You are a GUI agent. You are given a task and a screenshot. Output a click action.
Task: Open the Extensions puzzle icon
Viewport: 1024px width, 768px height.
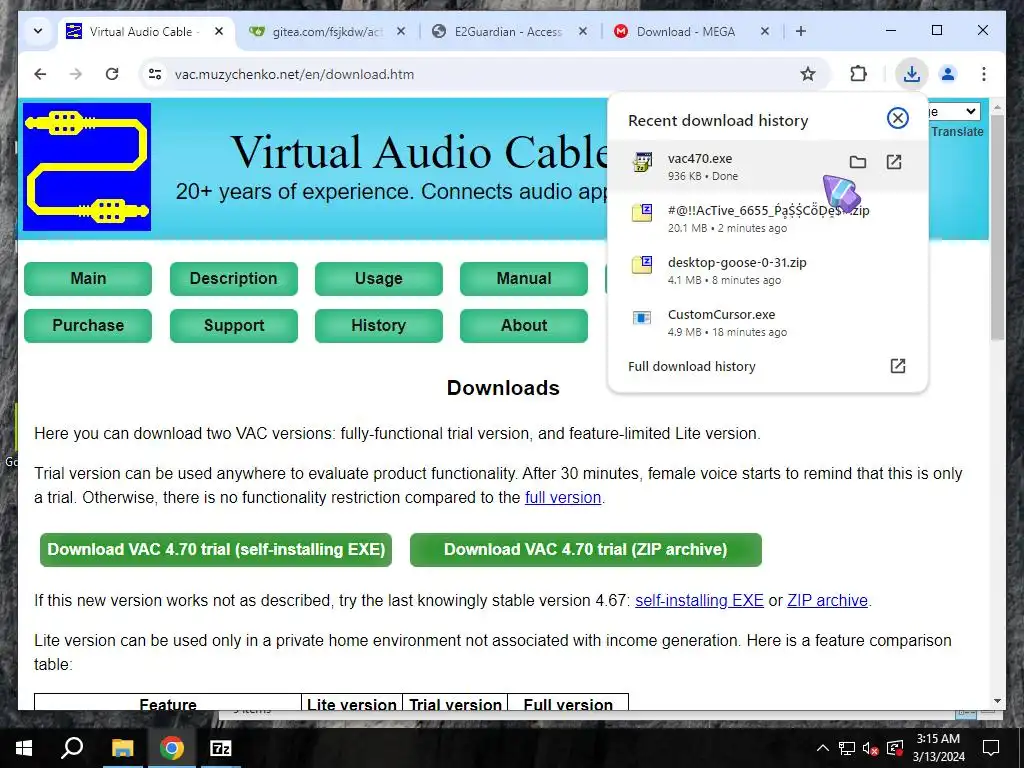pos(859,74)
